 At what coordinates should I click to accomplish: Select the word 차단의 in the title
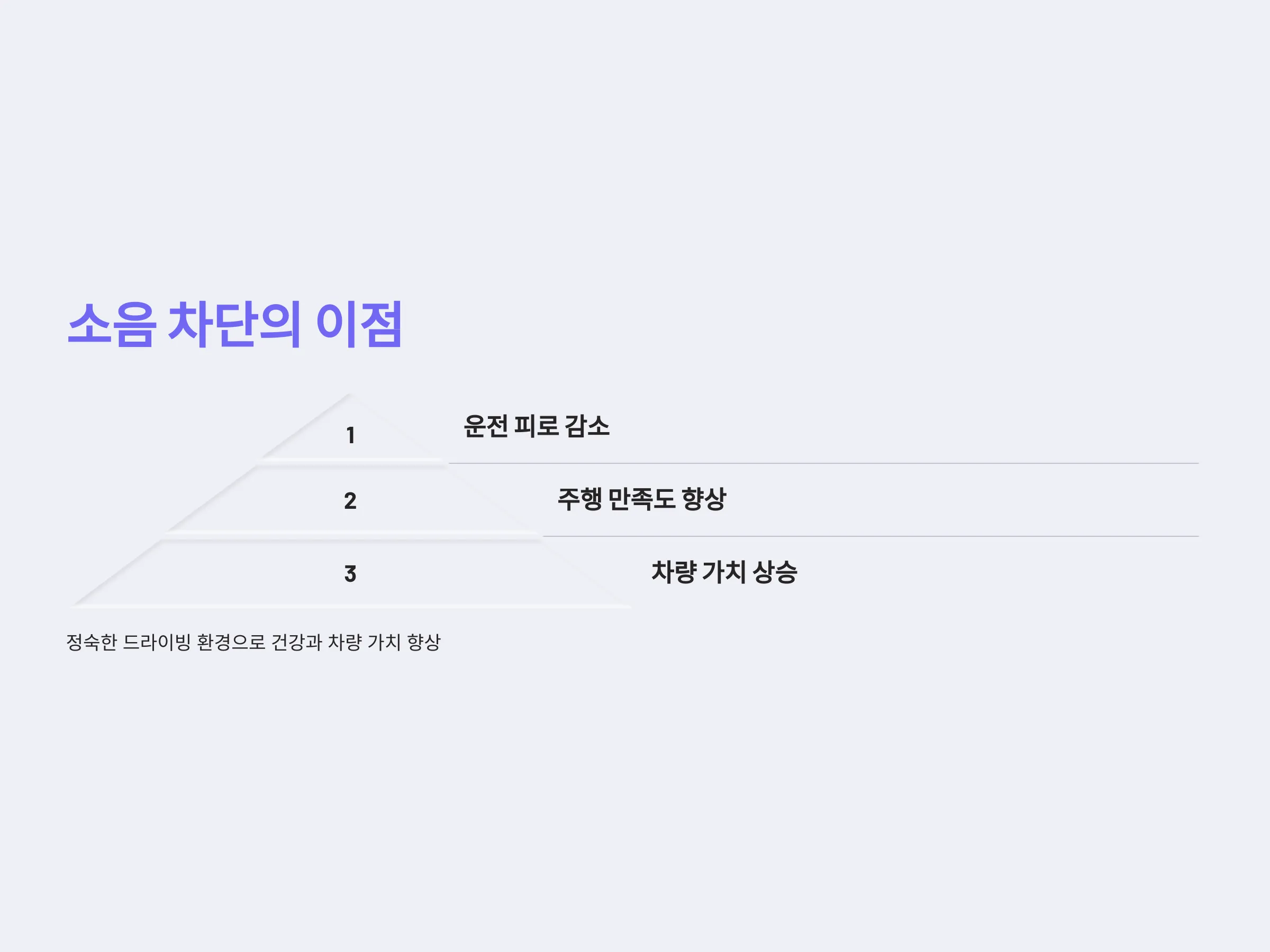point(234,324)
